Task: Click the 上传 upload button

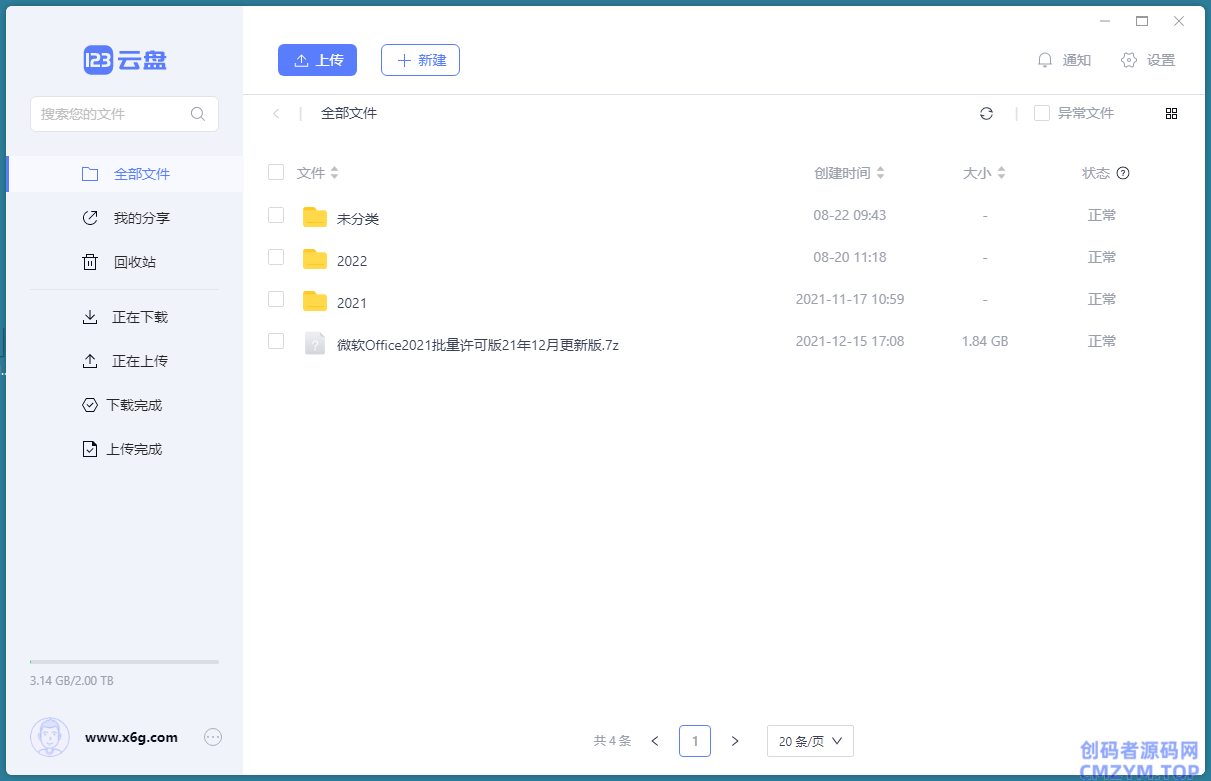Action: click(x=317, y=60)
